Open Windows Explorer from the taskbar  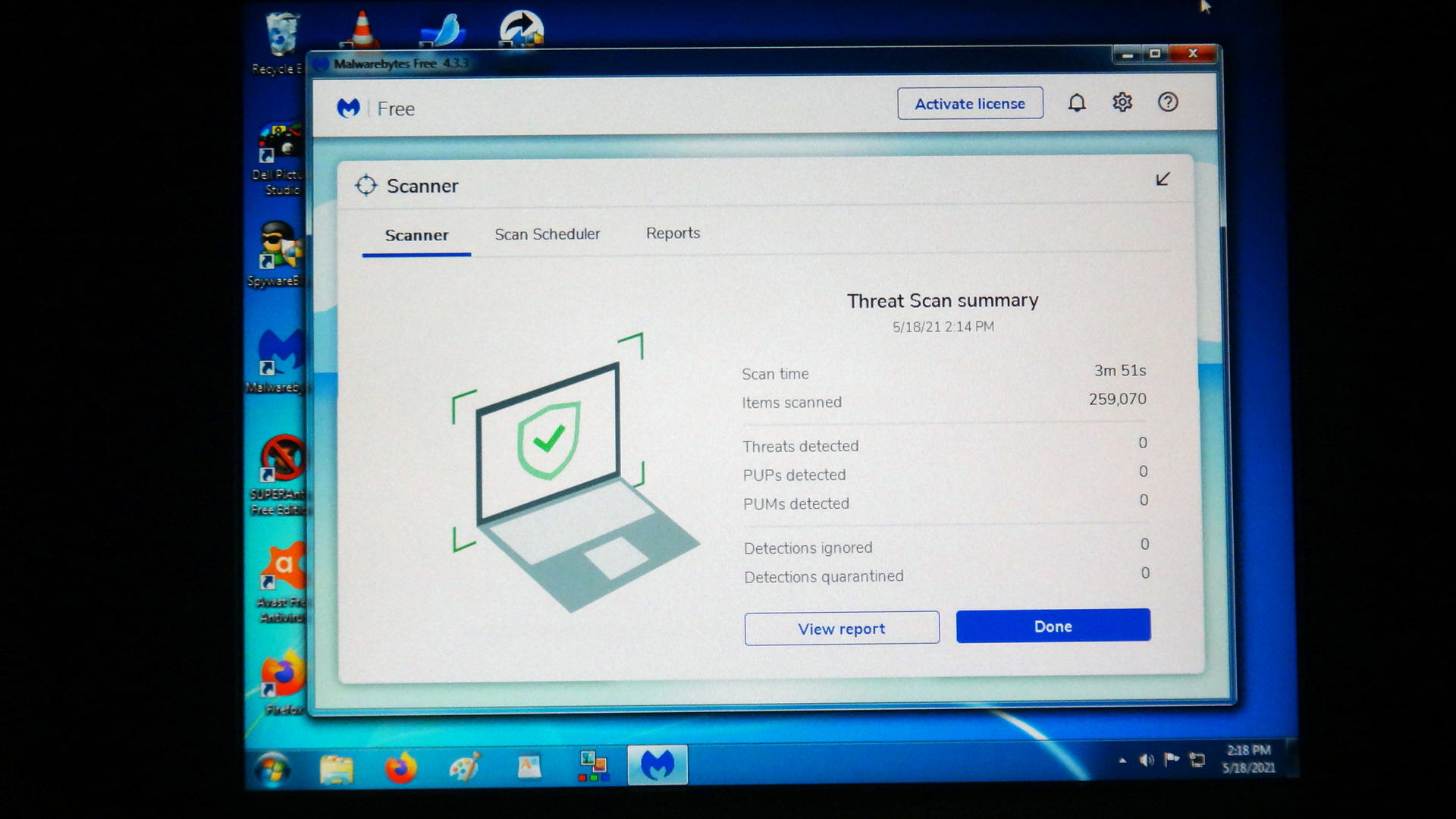pos(336,768)
